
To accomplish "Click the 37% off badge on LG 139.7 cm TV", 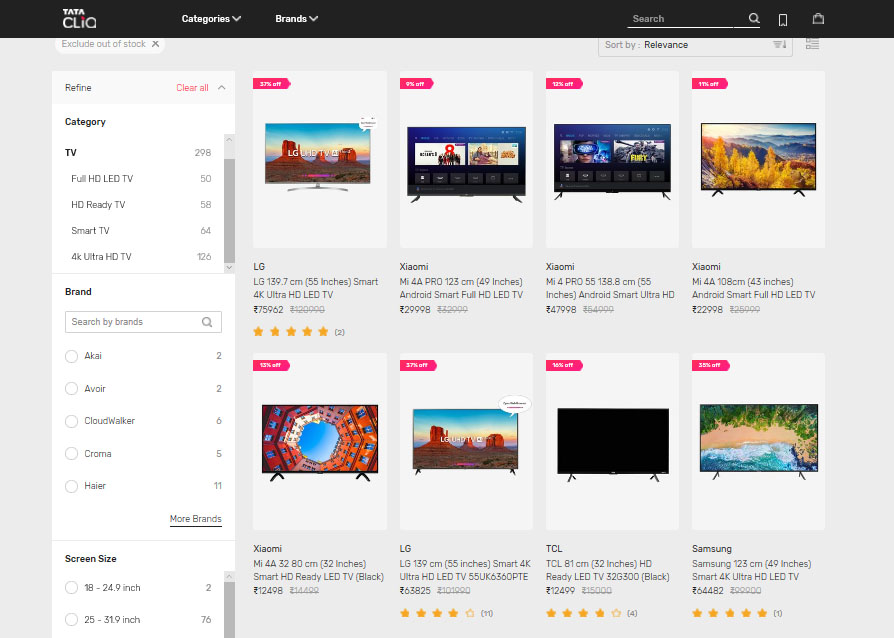I will coord(271,84).
